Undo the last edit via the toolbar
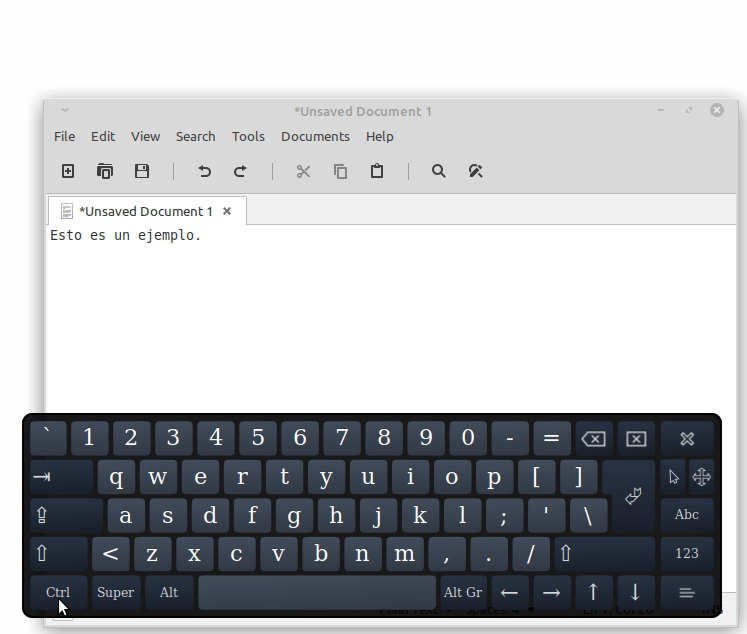 click(x=204, y=171)
